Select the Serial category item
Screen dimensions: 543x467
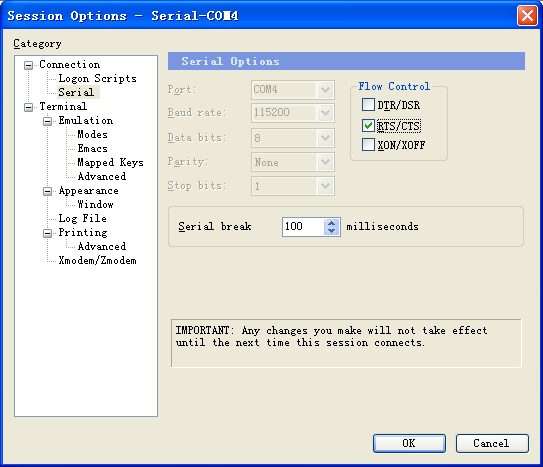click(x=76, y=92)
